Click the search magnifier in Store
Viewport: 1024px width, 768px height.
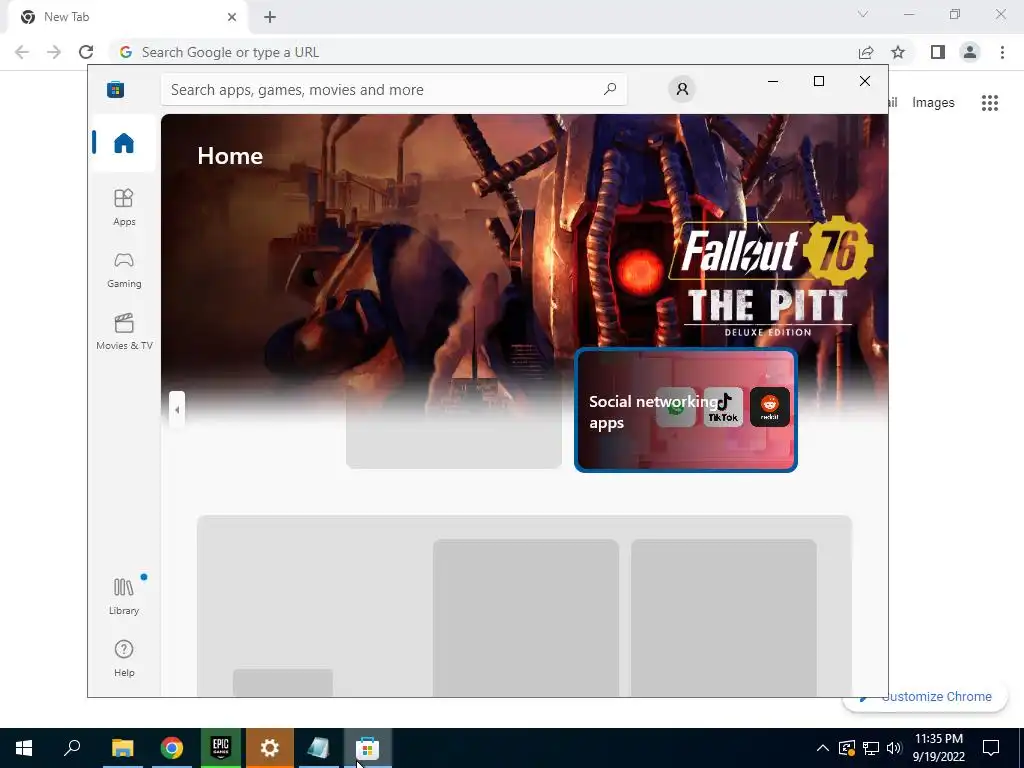(610, 89)
